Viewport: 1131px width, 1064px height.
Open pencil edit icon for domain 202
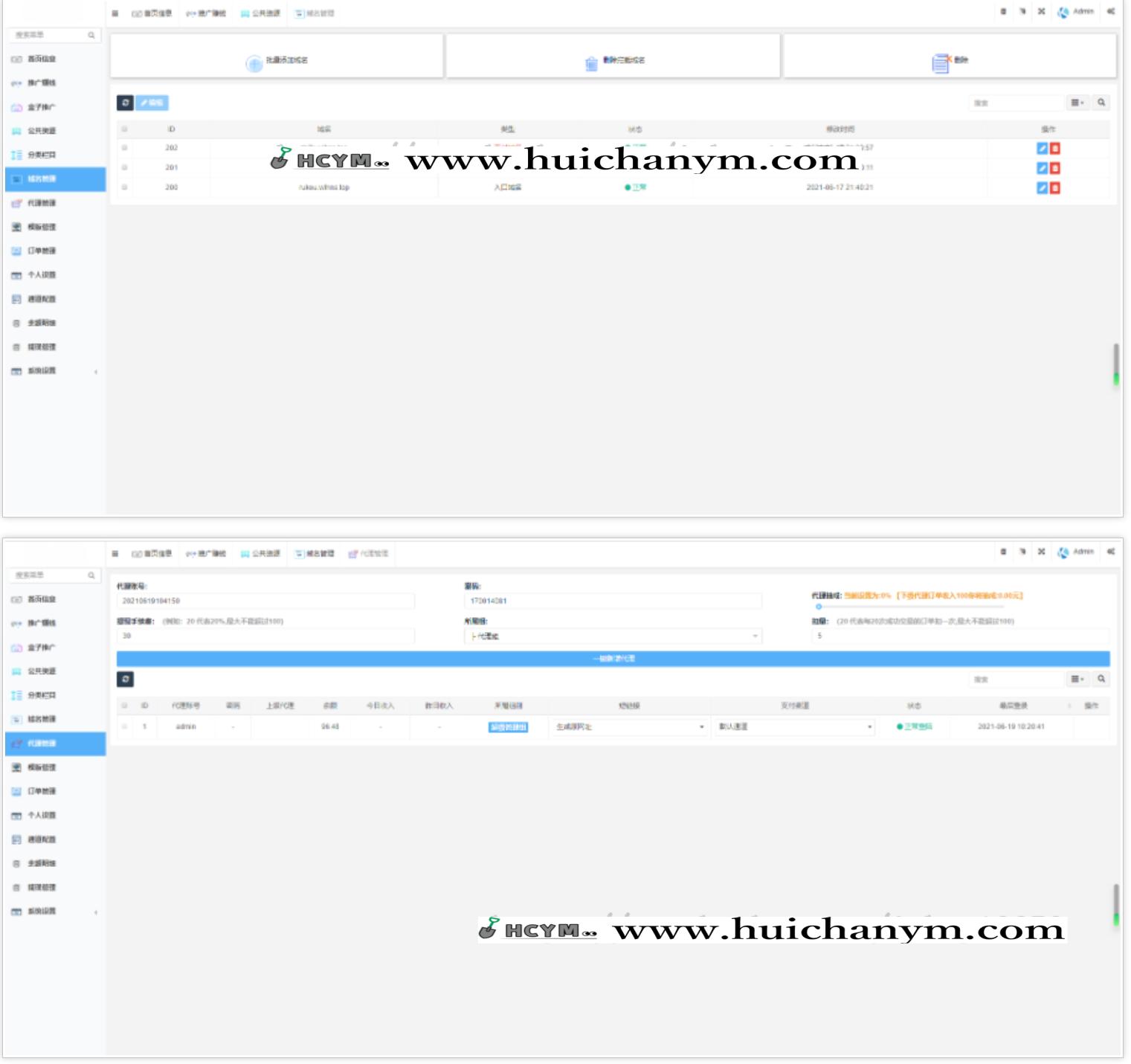tap(1042, 149)
